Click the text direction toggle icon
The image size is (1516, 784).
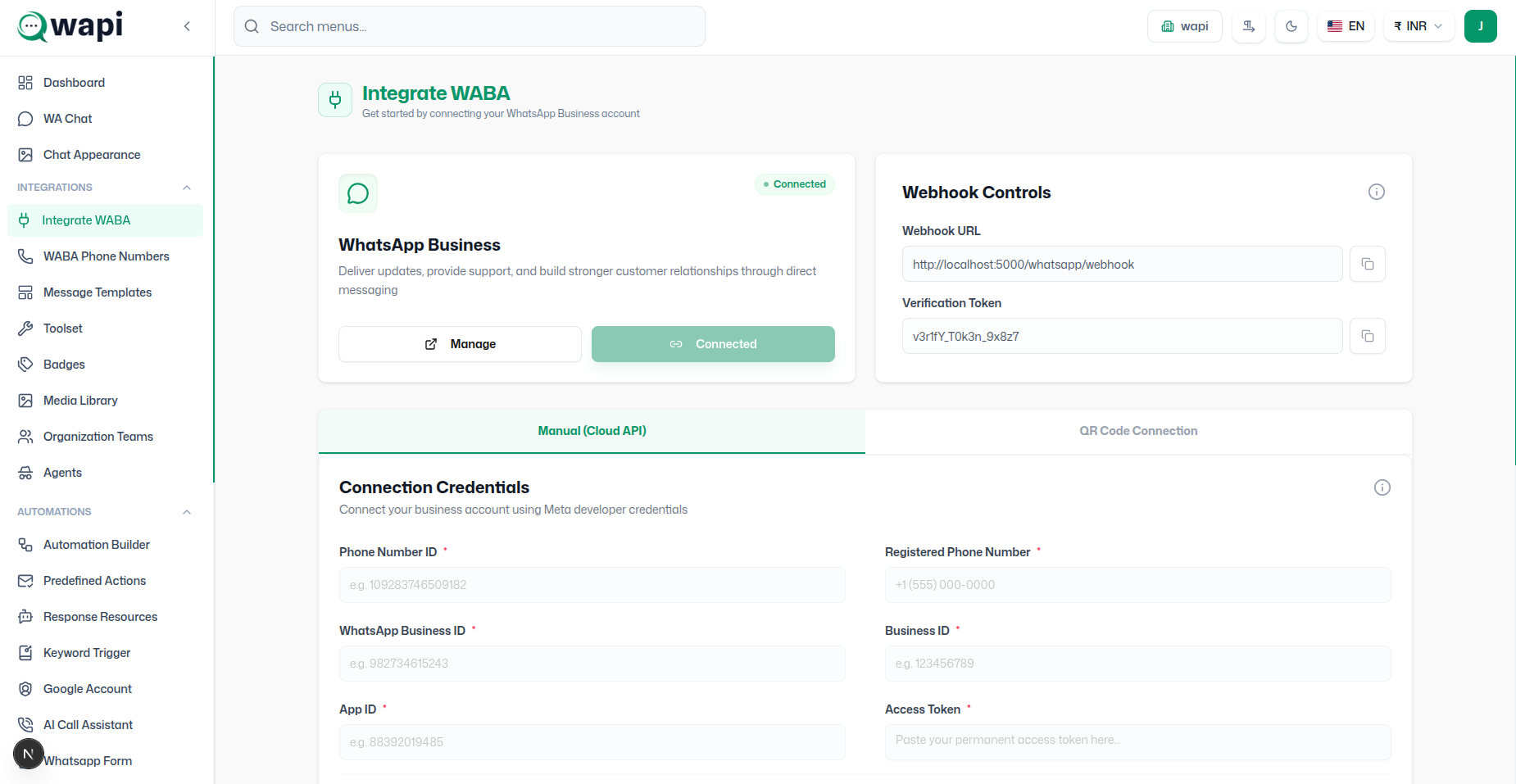tap(1249, 26)
